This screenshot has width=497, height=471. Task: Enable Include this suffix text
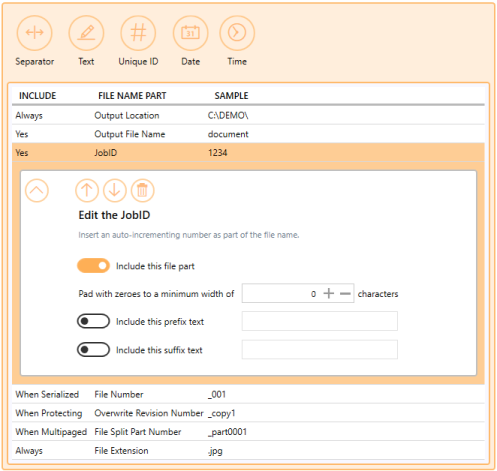(93, 350)
